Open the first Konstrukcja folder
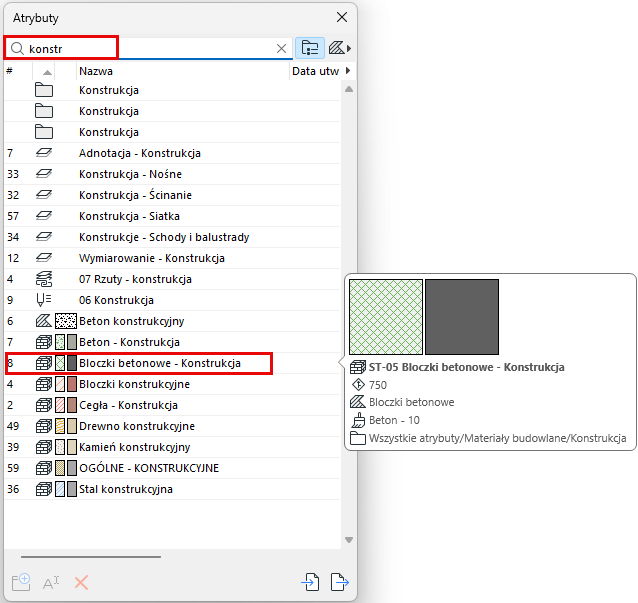The height and width of the screenshot is (603, 638). point(172,90)
